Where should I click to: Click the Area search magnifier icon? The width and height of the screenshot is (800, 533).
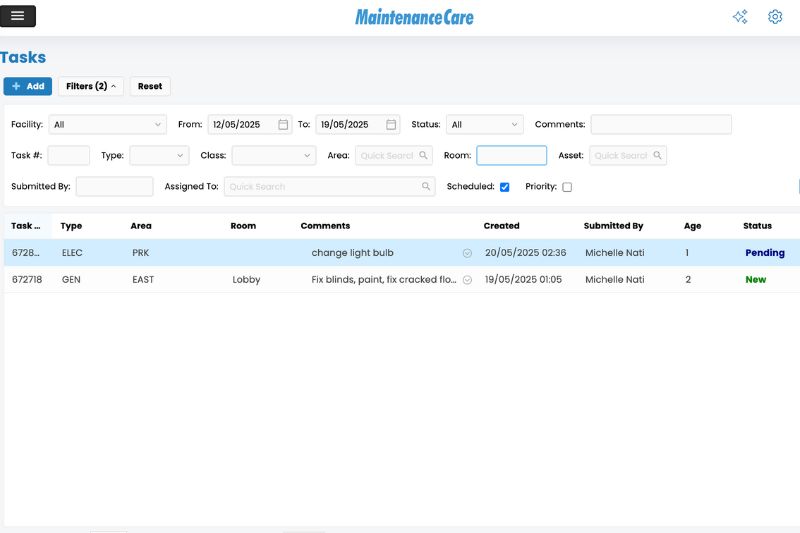point(423,155)
